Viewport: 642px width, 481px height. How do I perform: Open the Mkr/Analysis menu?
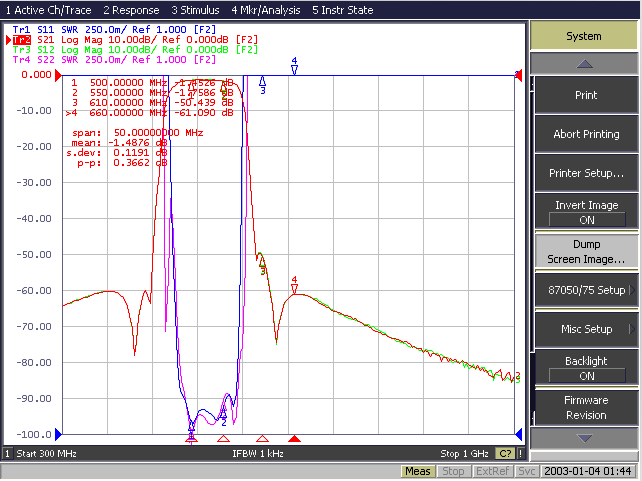266,10
